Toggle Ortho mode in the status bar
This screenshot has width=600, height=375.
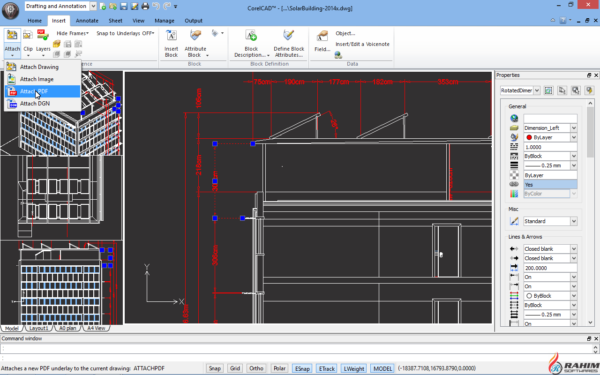pos(256,368)
